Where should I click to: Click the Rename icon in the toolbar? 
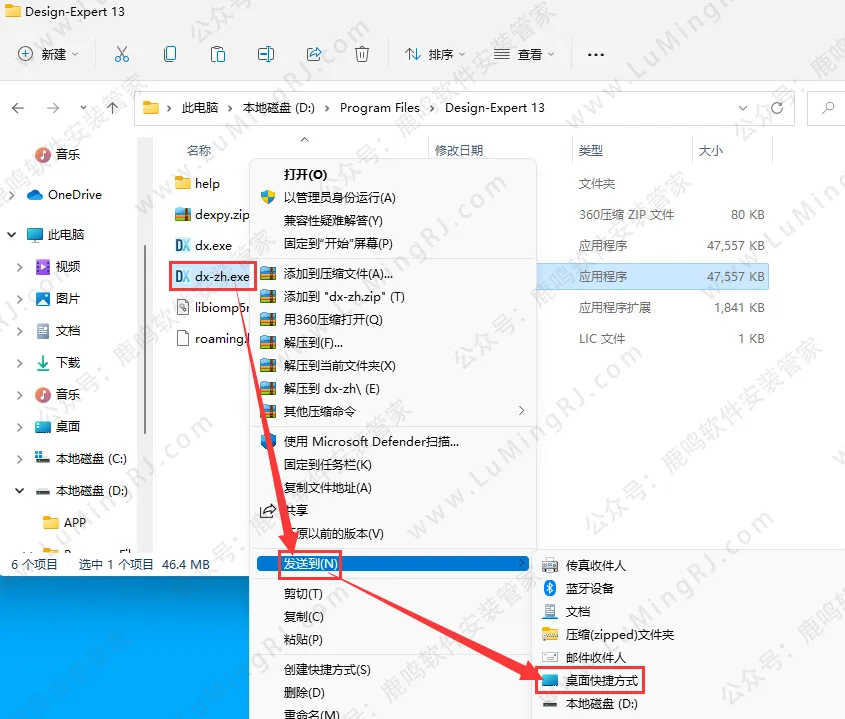pyautogui.click(x=266, y=56)
